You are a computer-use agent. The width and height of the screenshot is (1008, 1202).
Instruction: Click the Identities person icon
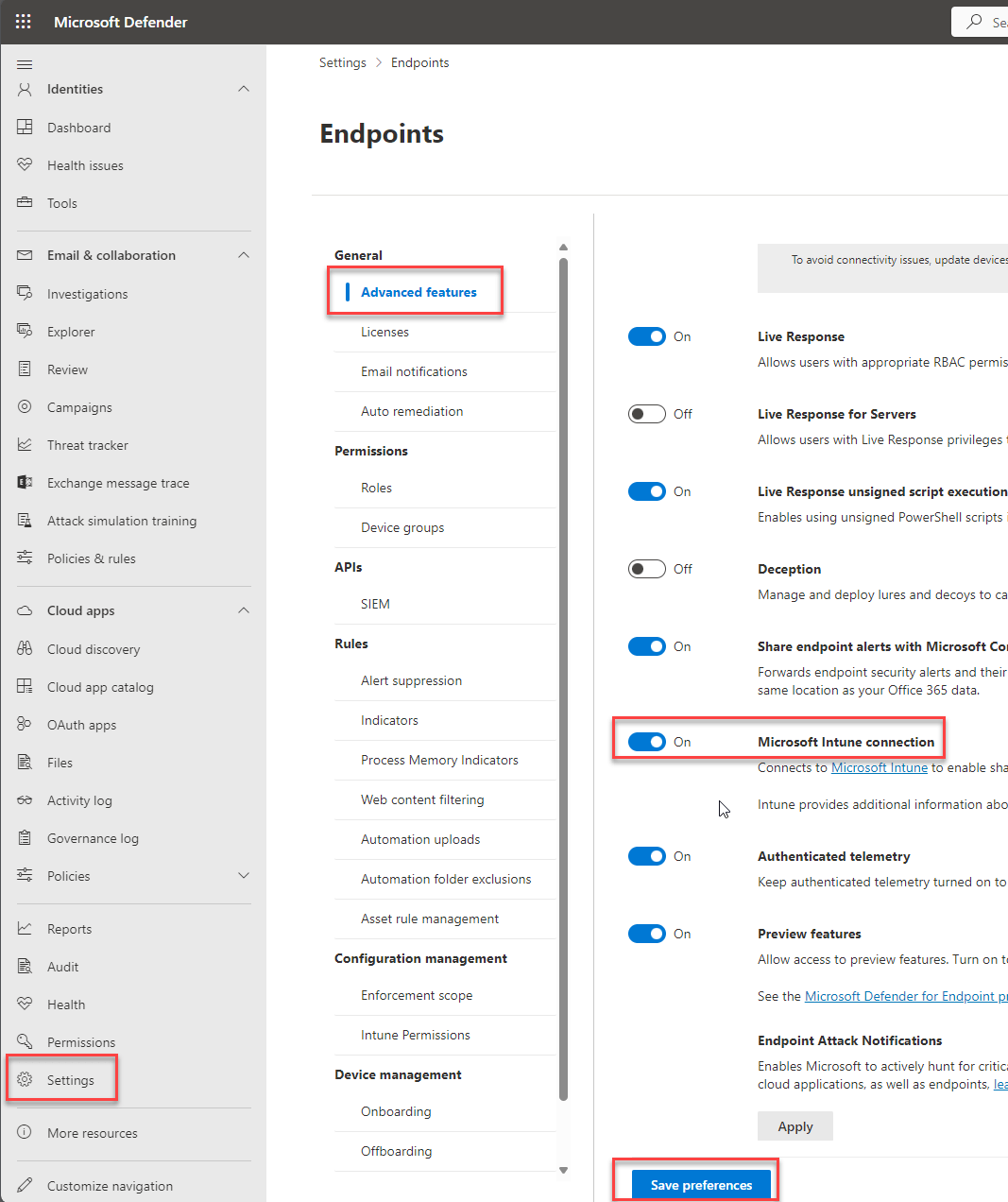click(x=25, y=89)
